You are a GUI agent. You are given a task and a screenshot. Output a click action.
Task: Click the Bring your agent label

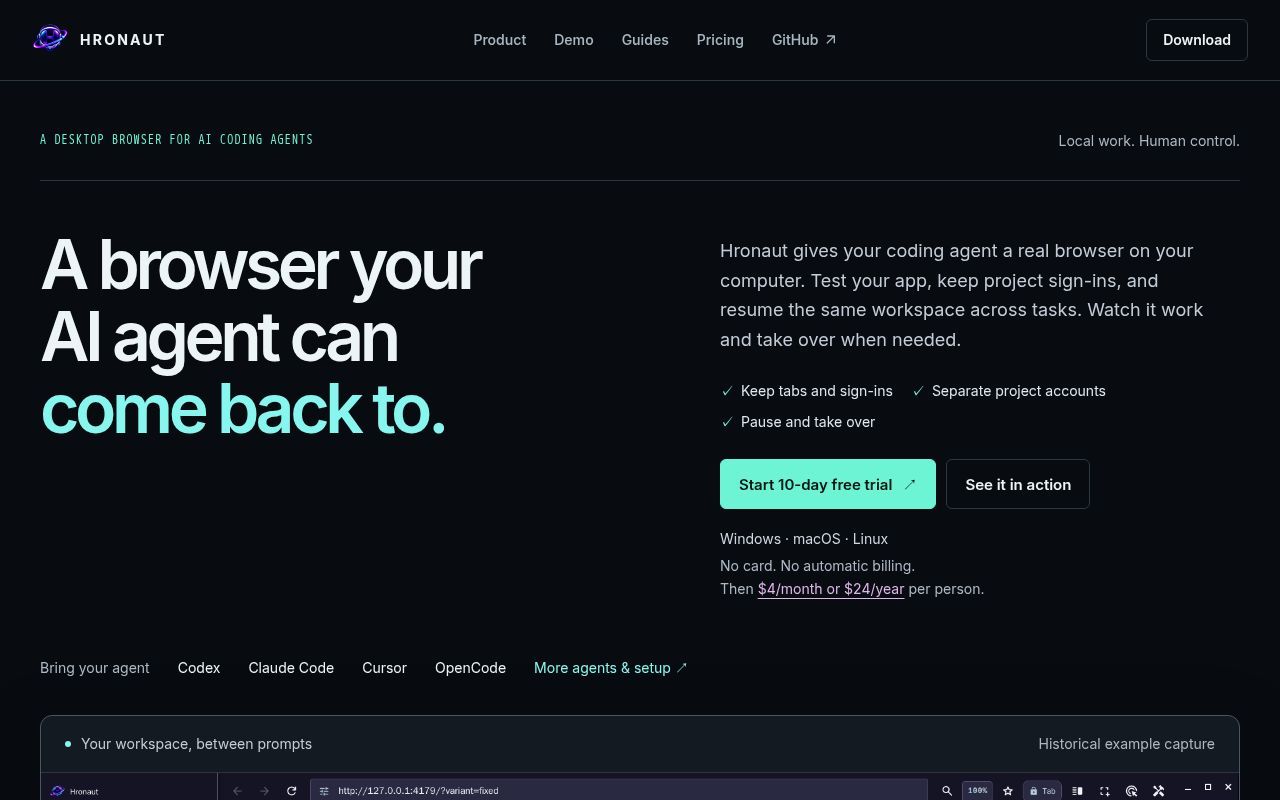point(95,668)
